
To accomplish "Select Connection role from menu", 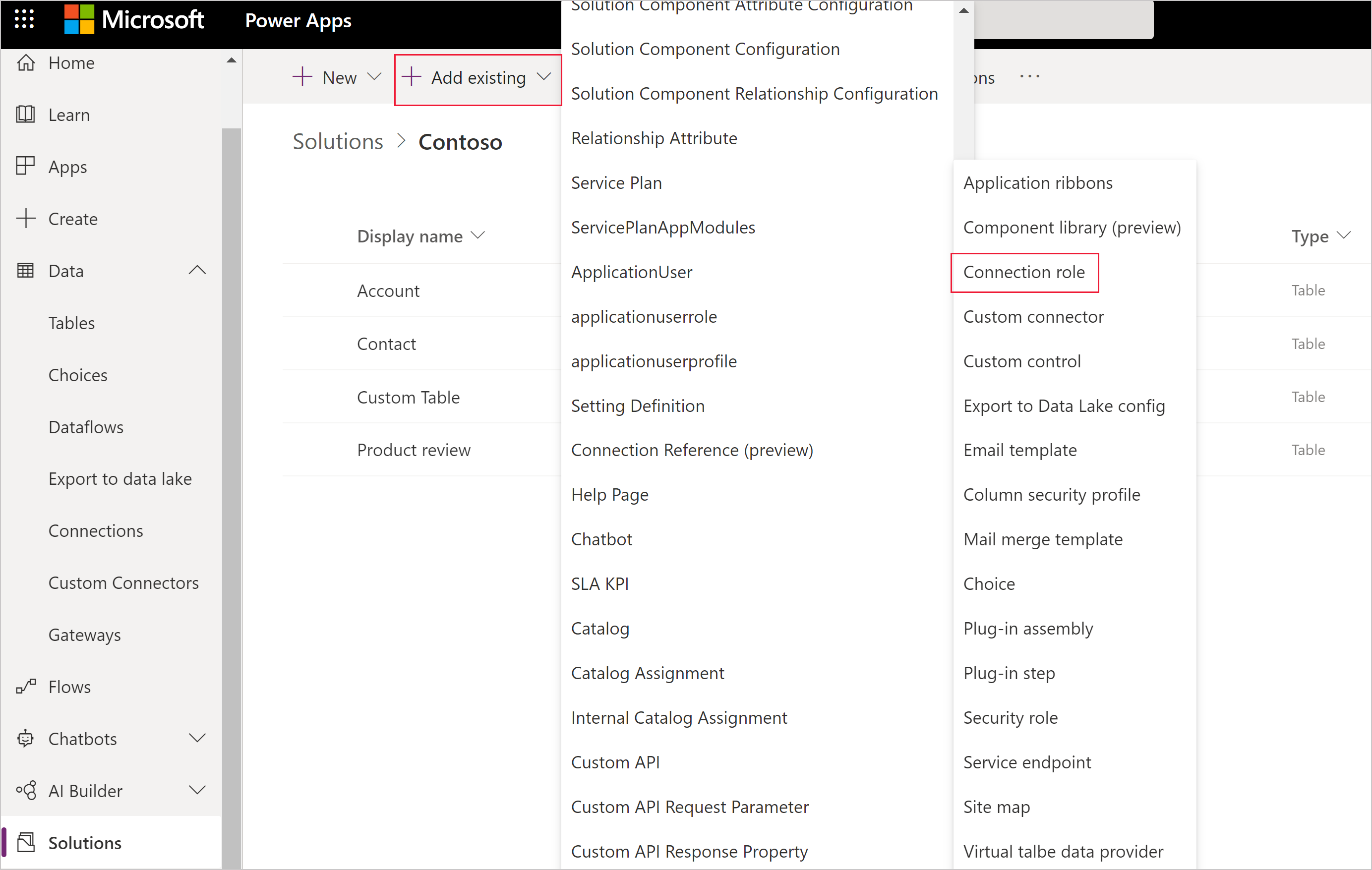I will click(1023, 272).
